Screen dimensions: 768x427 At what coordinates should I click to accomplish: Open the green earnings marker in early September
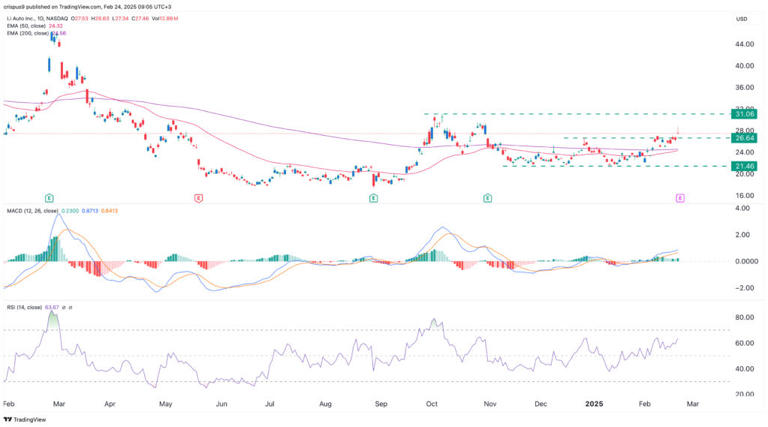[373, 199]
